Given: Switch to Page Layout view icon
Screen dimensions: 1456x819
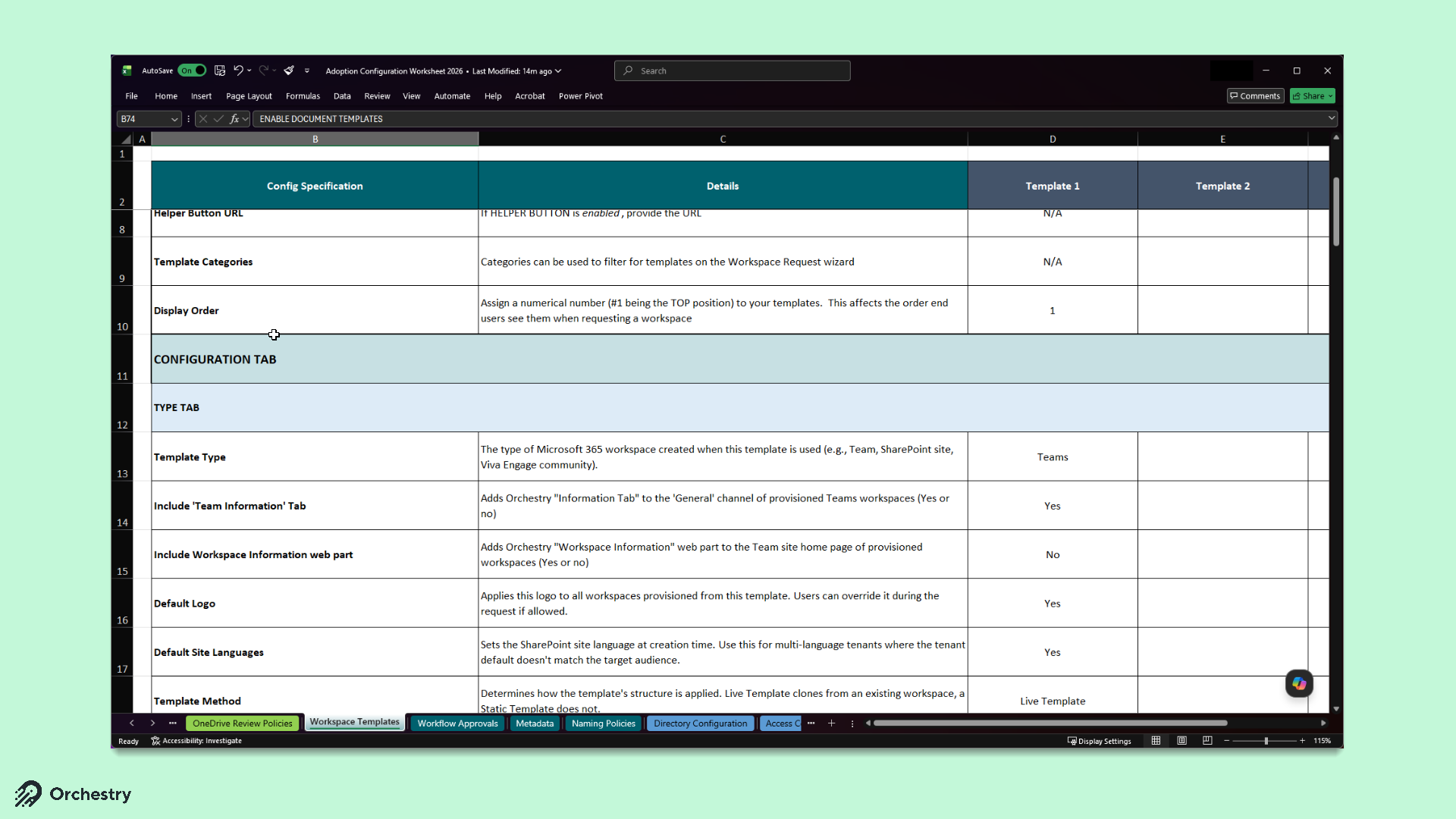Looking at the screenshot, I should pos(1181,741).
